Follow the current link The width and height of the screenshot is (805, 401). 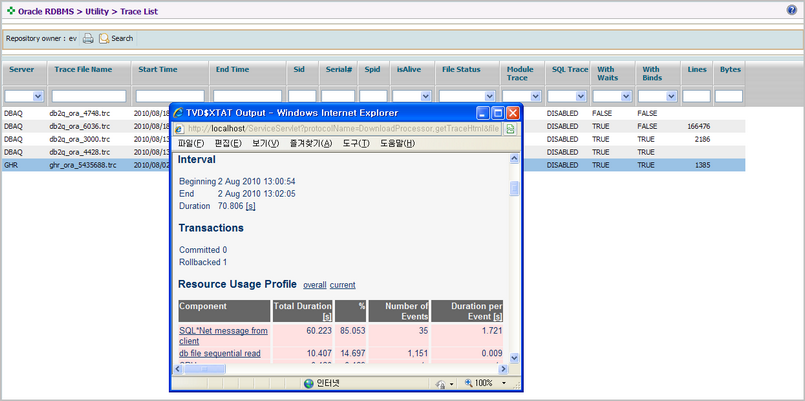[x=342, y=285]
